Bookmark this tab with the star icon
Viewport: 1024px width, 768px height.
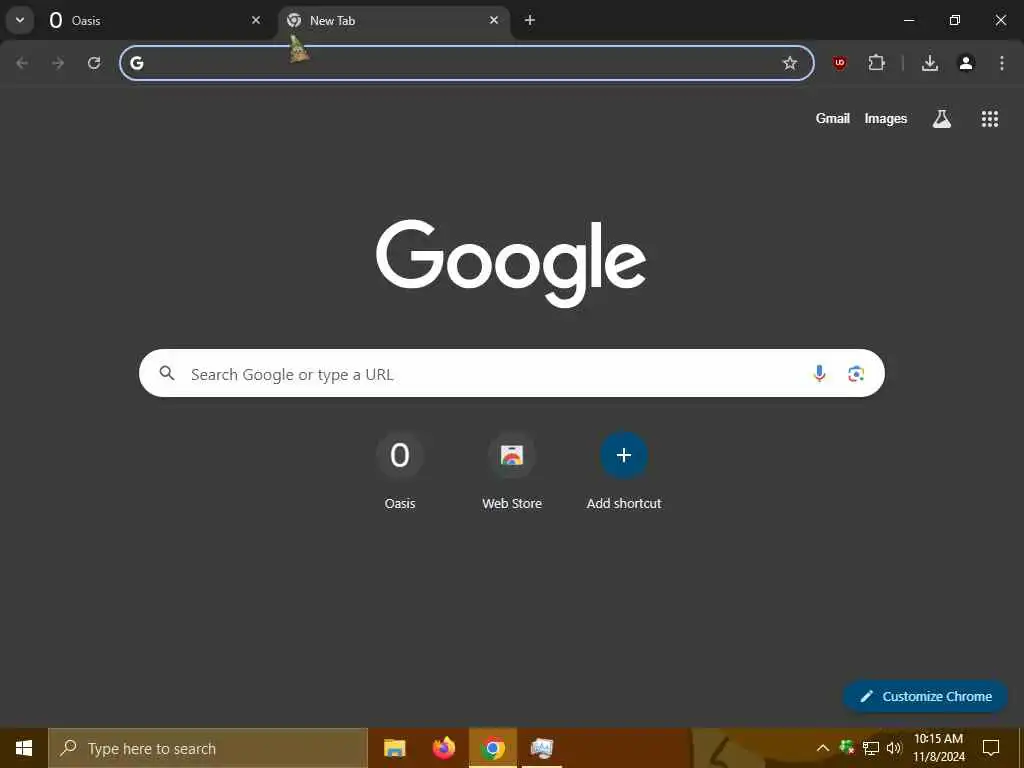tap(790, 63)
